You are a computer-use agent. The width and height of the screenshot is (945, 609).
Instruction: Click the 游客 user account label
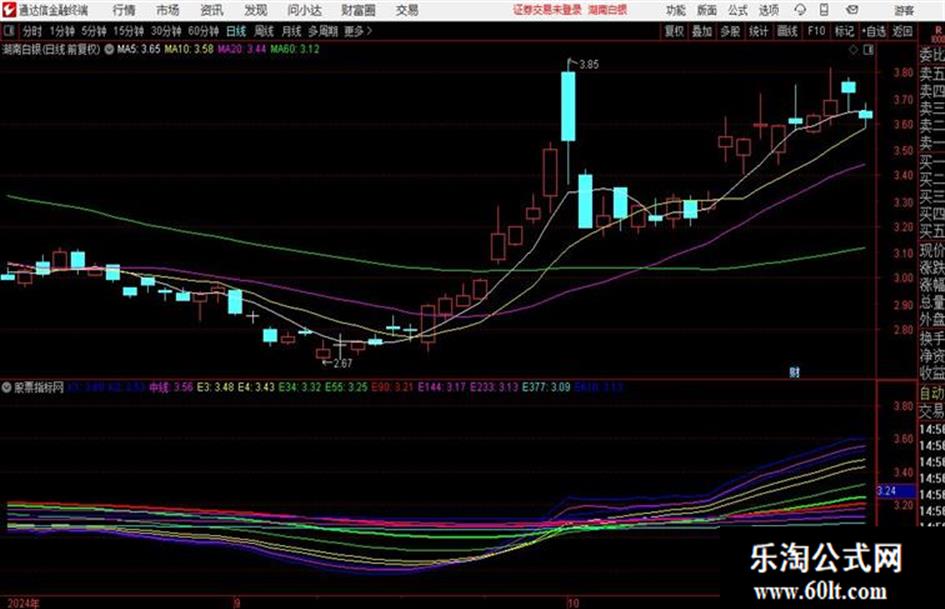pyautogui.click(x=903, y=10)
